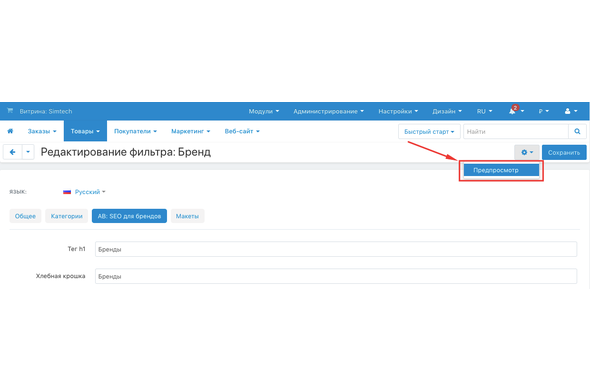
Task: Switch to the Категории tab
Action: tap(67, 216)
